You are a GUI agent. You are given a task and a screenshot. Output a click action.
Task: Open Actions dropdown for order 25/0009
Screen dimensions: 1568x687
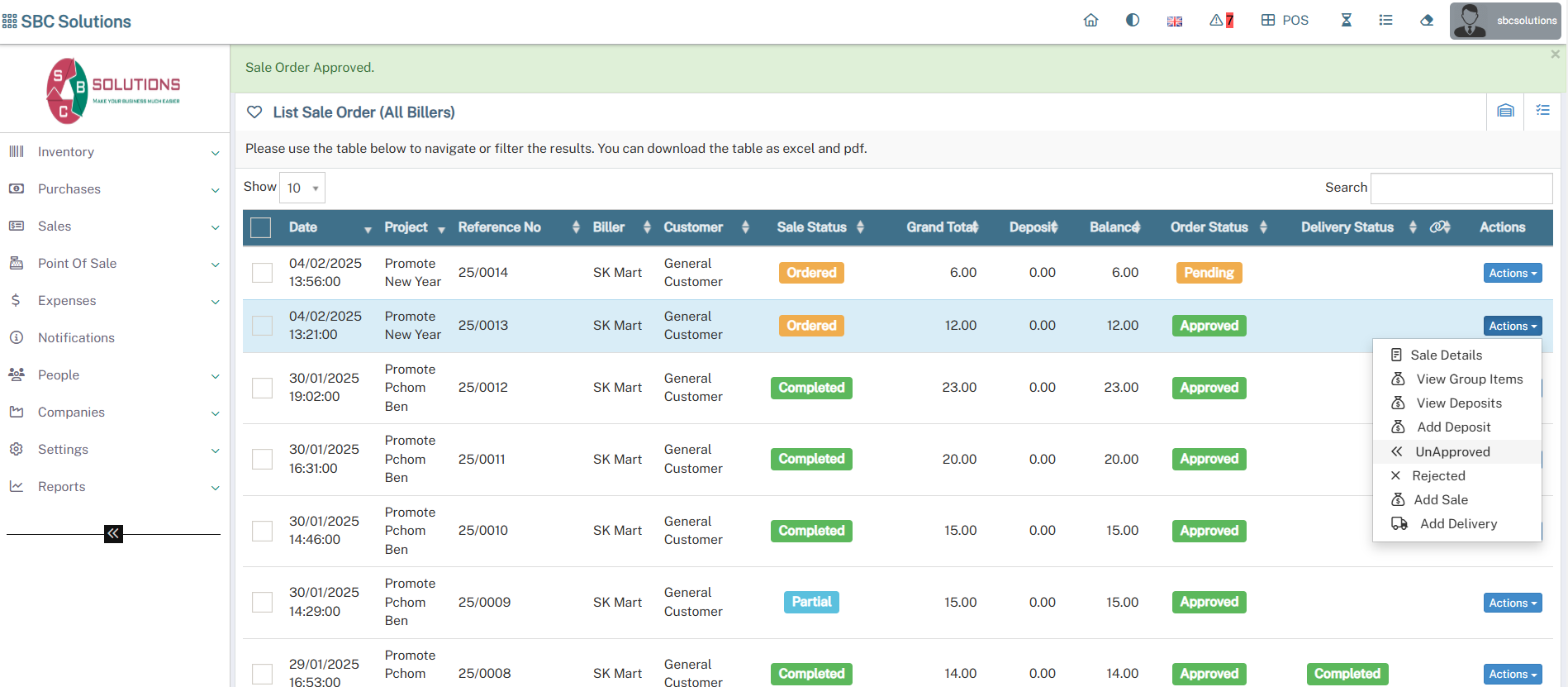1512,603
